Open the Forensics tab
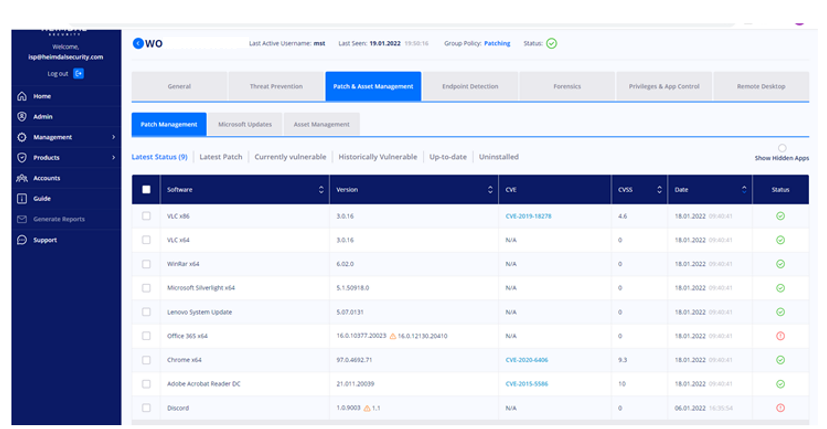 click(x=567, y=86)
